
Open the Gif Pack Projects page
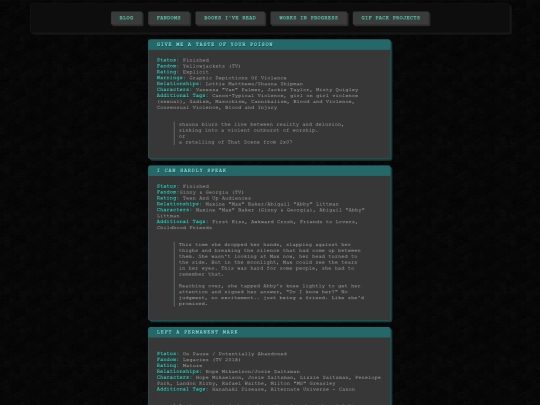point(391,18)
